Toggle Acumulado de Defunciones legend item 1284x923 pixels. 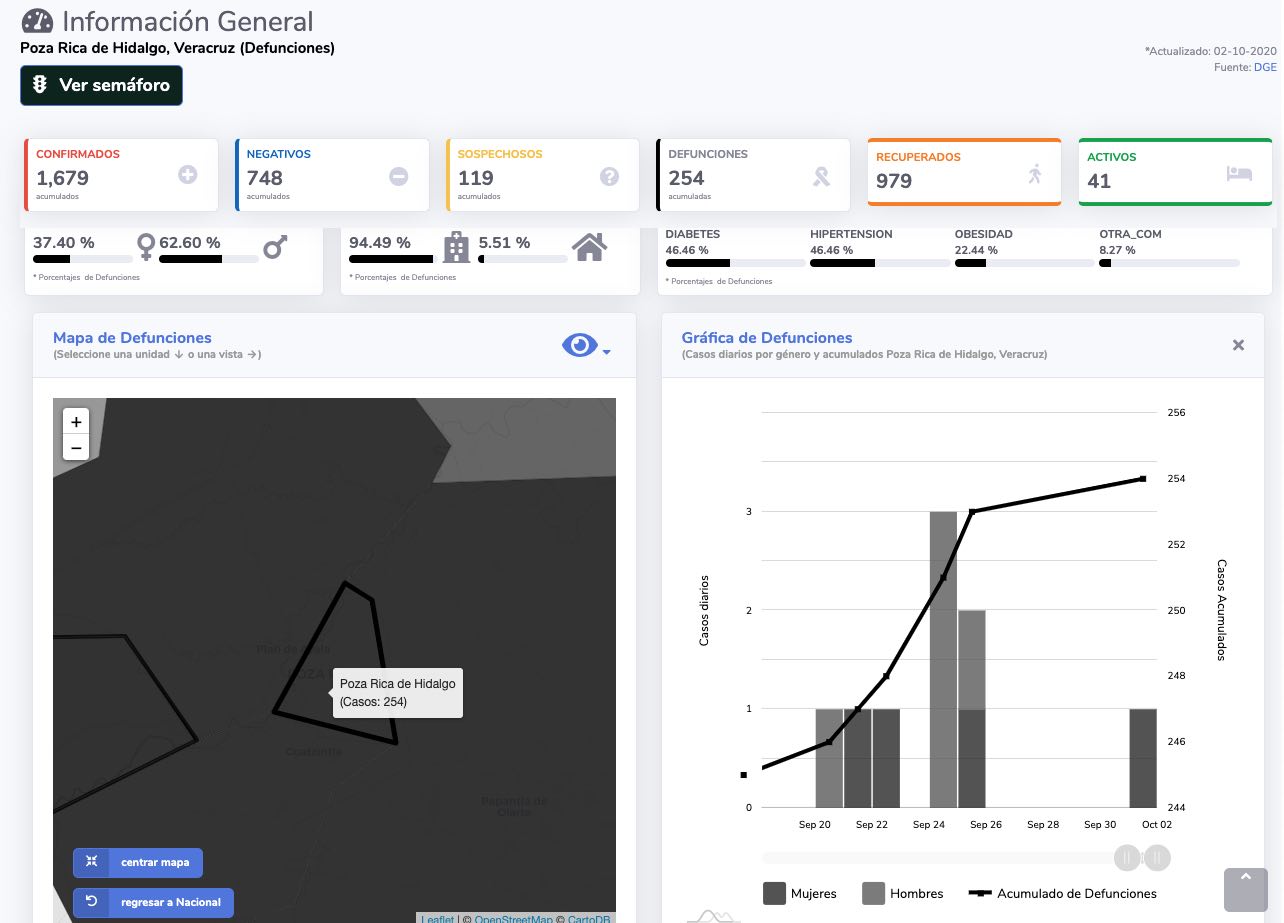[x=1062, y=894]
